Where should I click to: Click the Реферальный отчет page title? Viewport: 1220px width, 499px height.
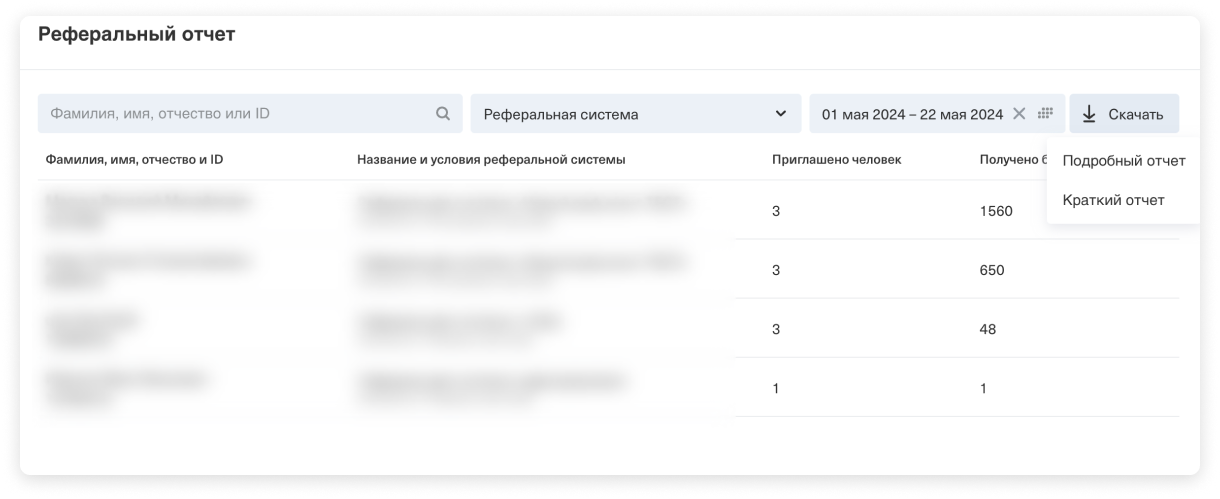[136, 35]
